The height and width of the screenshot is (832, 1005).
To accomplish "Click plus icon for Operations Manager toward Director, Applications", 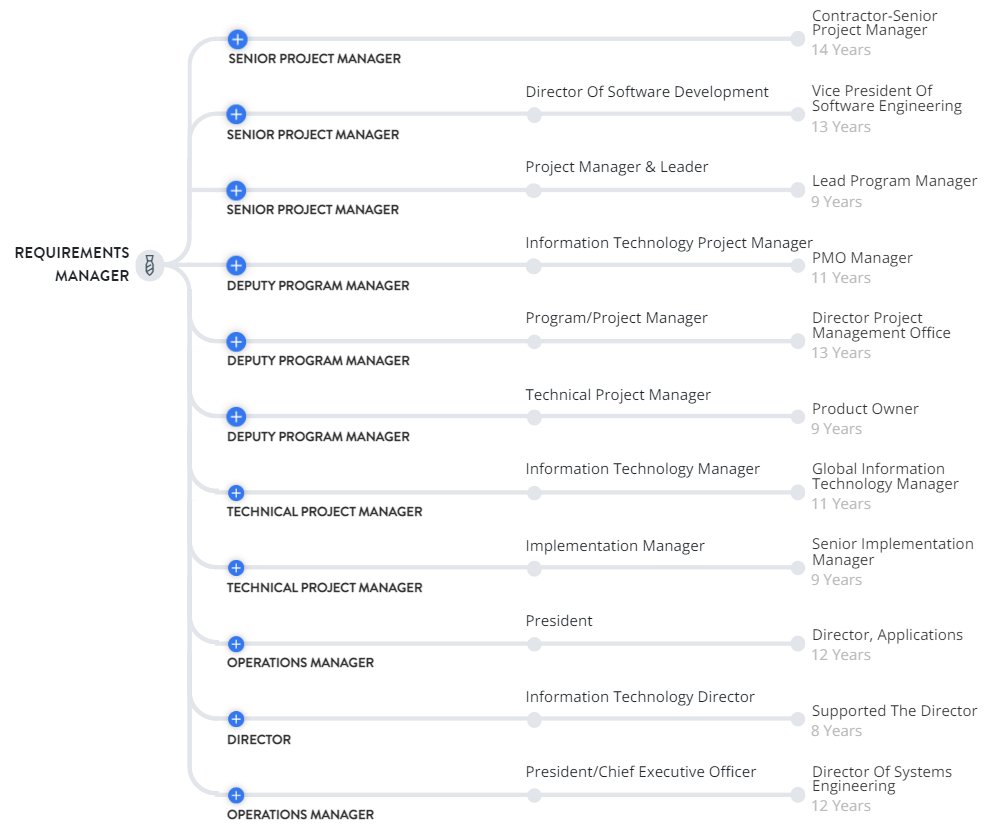I will coord(236,644).
